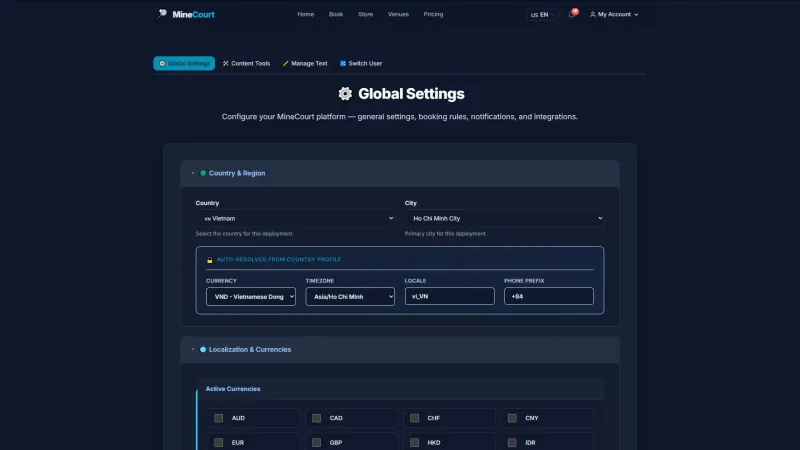Click the gear icon beside Global Settings heading
Screen dimensions: 800x450
click(x=345, y=93)
